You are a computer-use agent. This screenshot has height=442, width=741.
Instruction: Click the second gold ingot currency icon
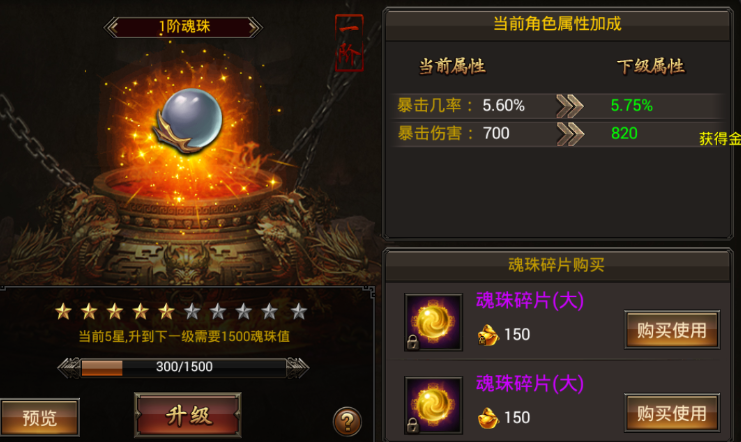[488, 418]
